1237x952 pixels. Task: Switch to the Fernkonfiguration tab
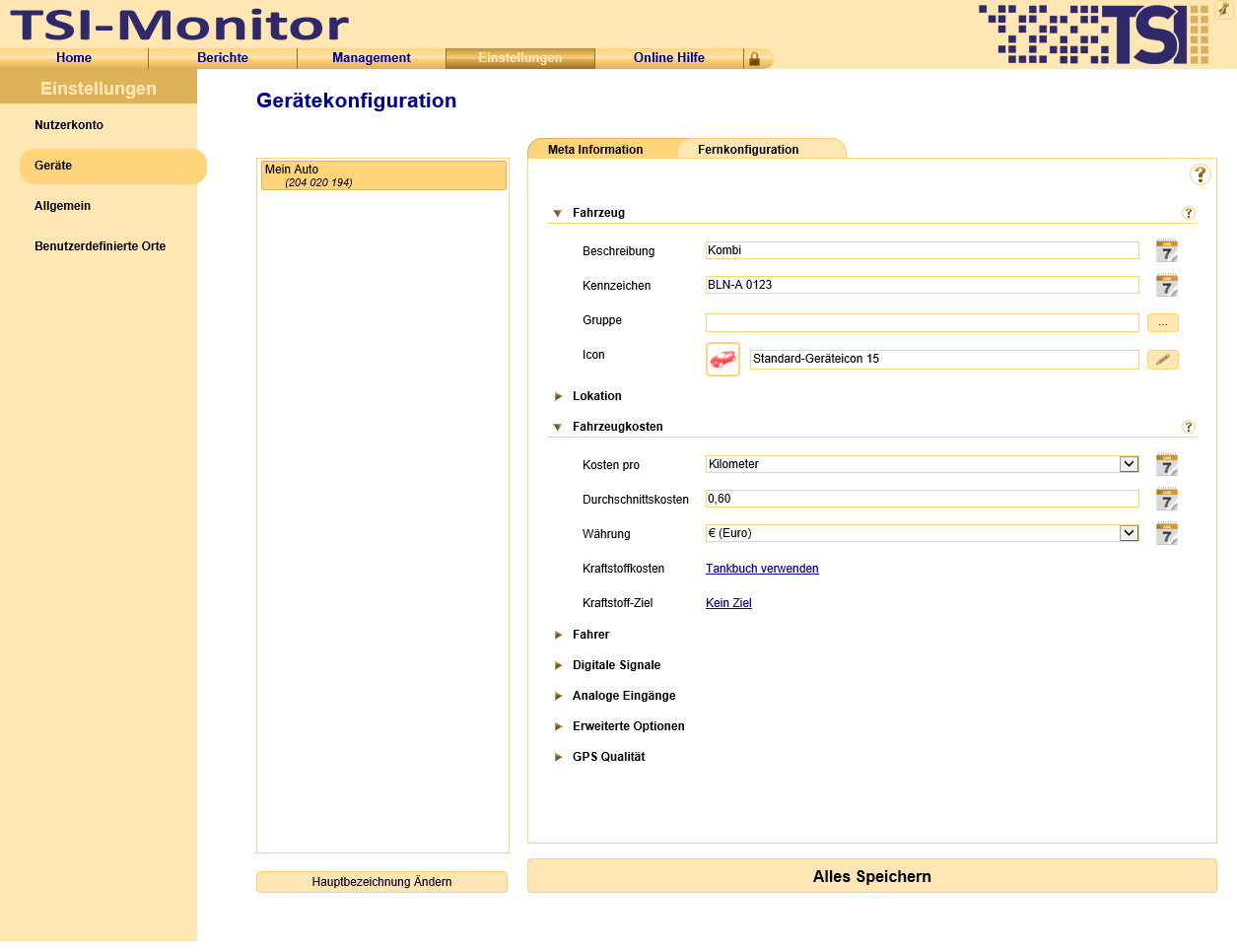761,149
